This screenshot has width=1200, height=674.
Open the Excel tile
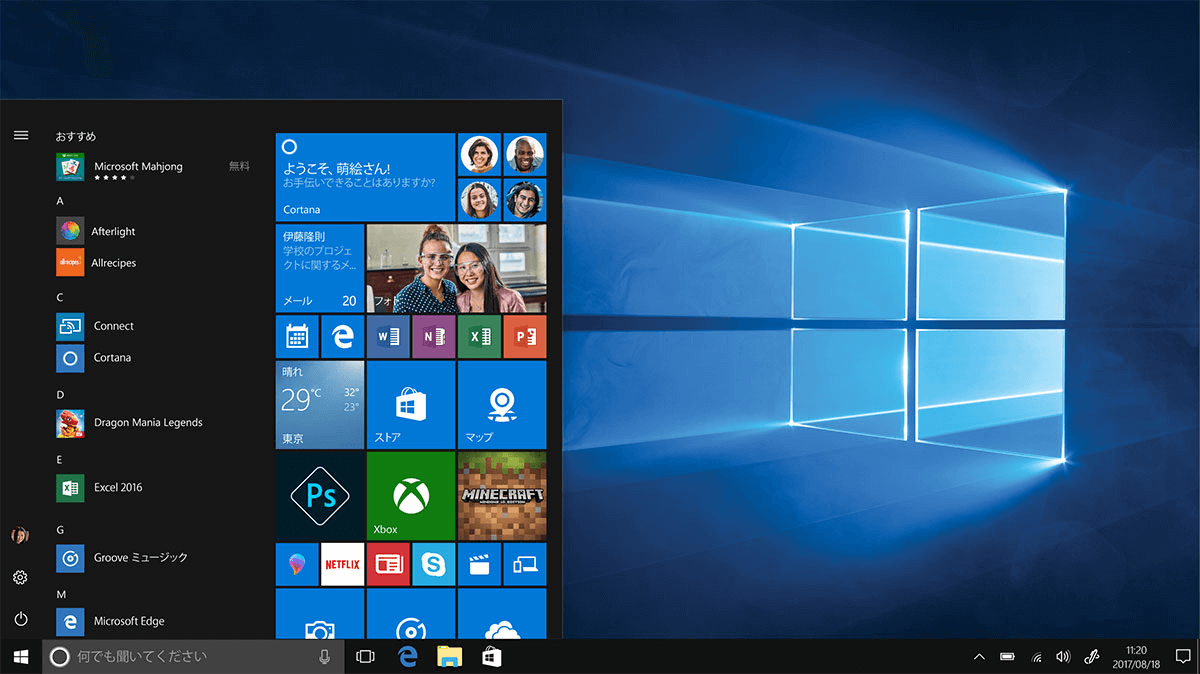(479, 337)
